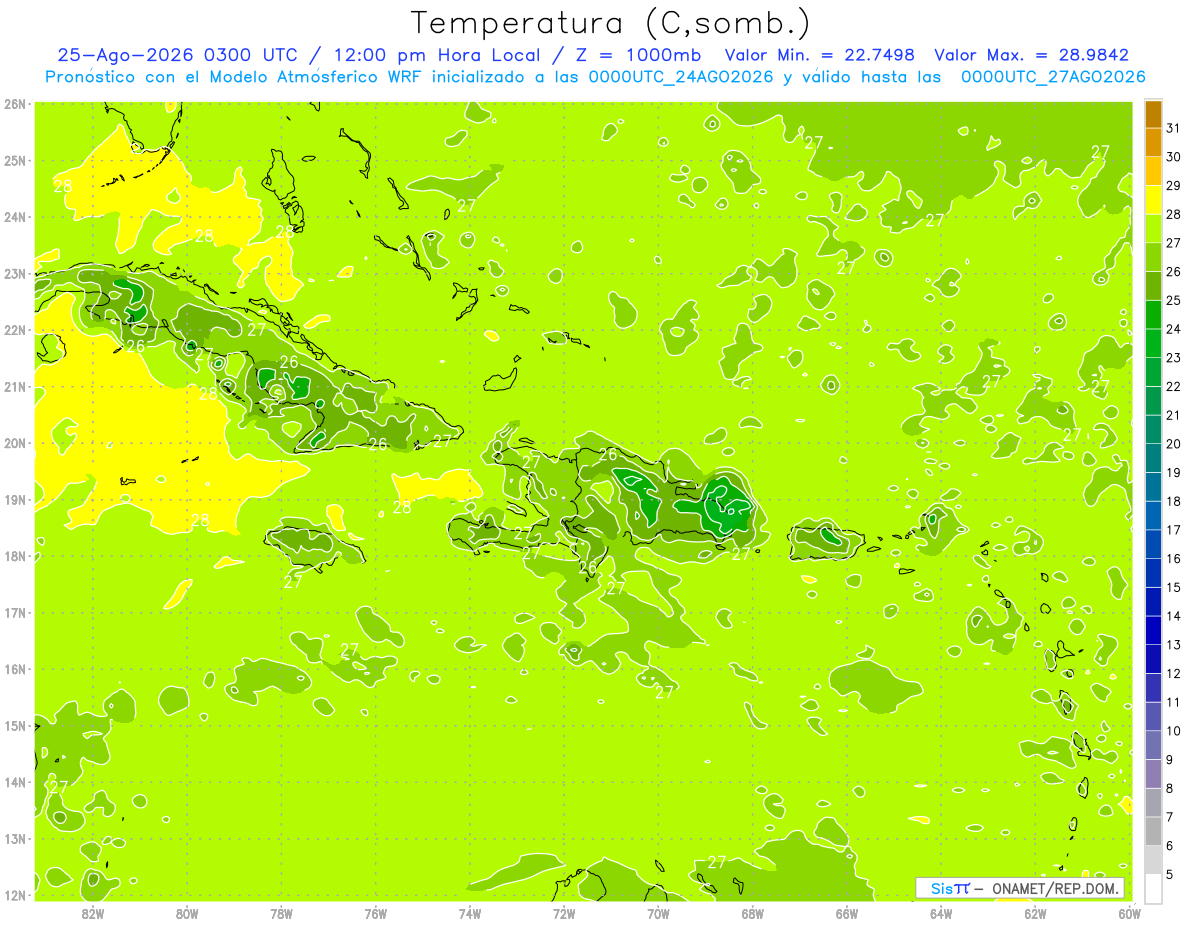
Task: Click the '26N' latitude axis label
Action: (15, 104)
